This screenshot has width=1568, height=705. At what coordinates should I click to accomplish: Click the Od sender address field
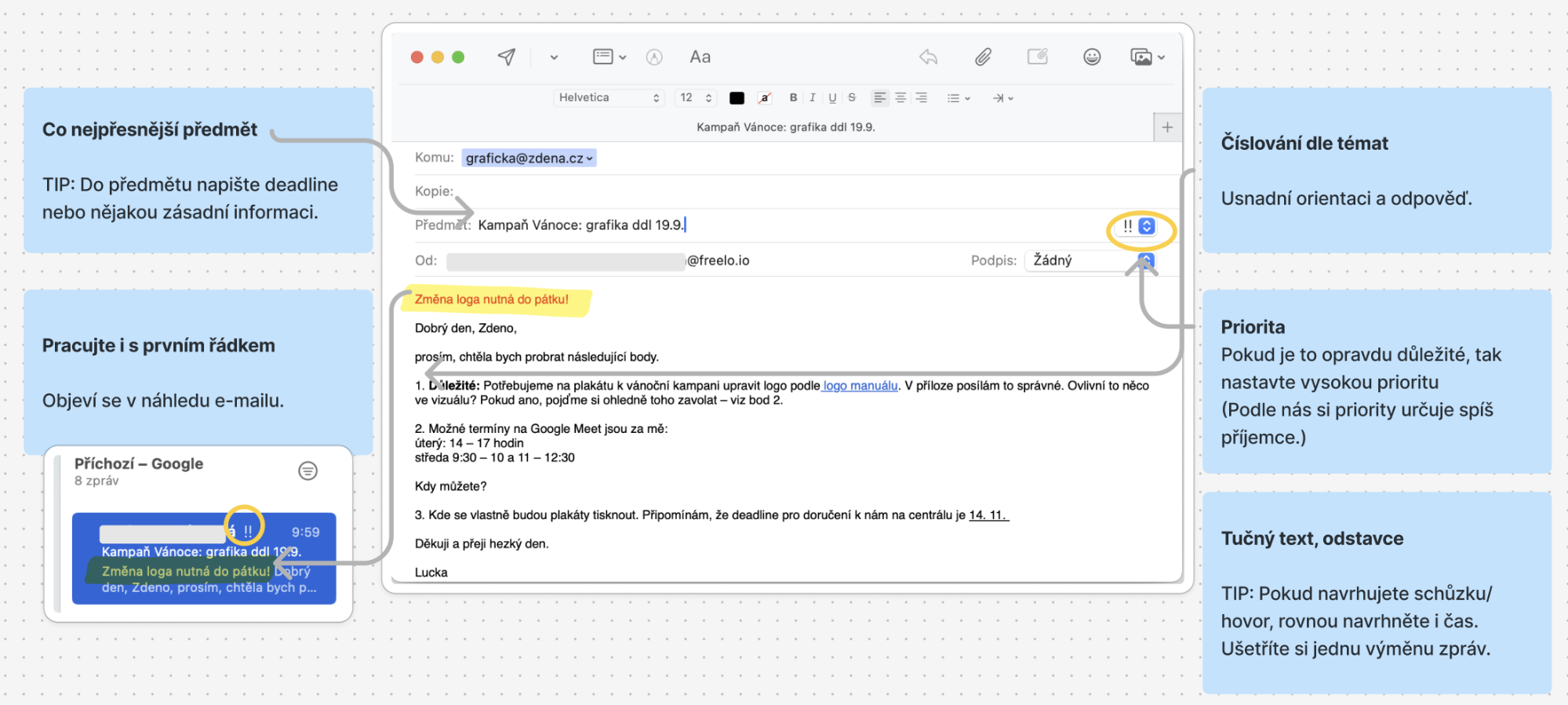coord(598,261)
